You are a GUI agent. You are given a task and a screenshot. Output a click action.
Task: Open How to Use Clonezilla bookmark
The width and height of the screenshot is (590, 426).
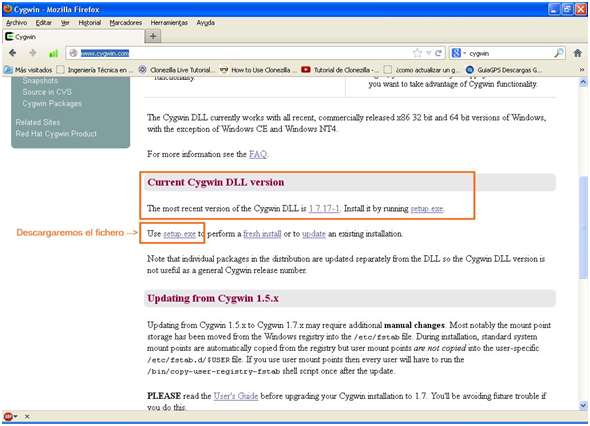click(258, 70)
